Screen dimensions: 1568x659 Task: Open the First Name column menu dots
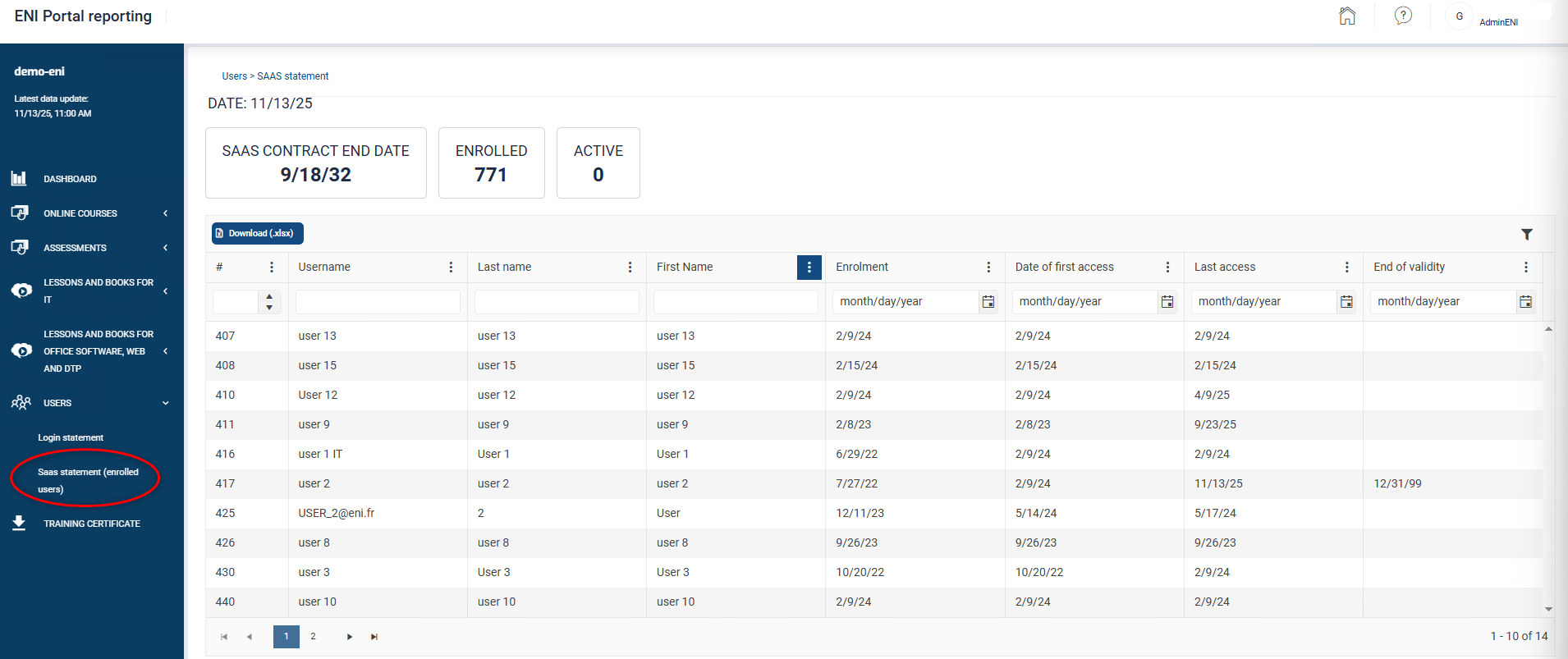click(809, 267)
